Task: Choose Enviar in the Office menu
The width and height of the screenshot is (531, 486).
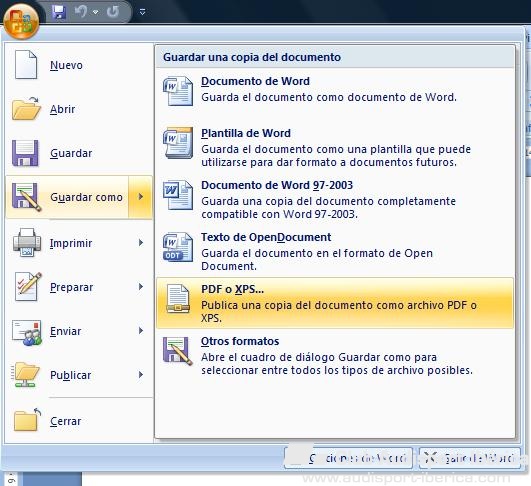Action: 65,331
